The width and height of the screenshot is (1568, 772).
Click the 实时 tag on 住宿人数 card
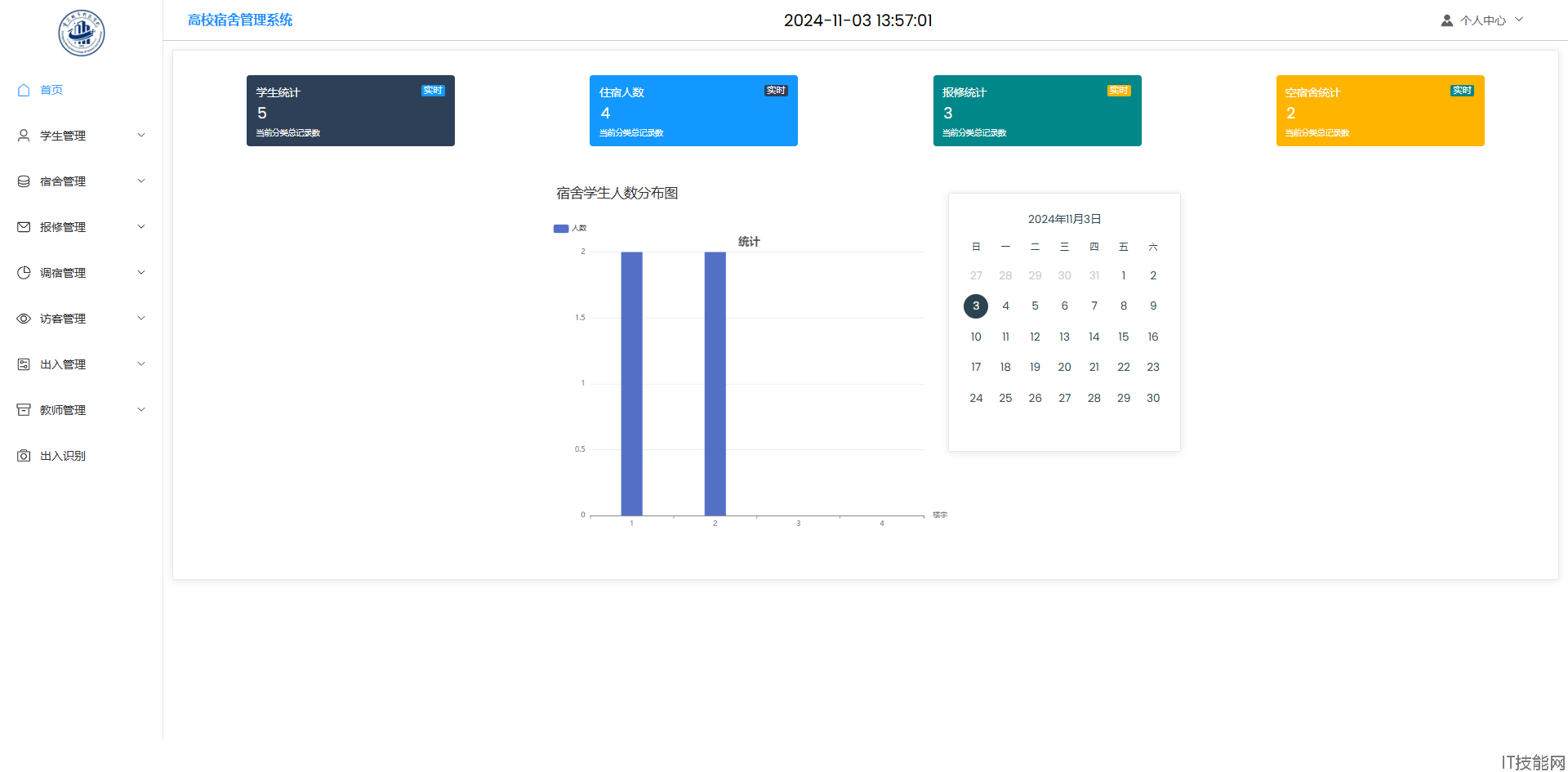pyautogui.click(x=776, y=91)
